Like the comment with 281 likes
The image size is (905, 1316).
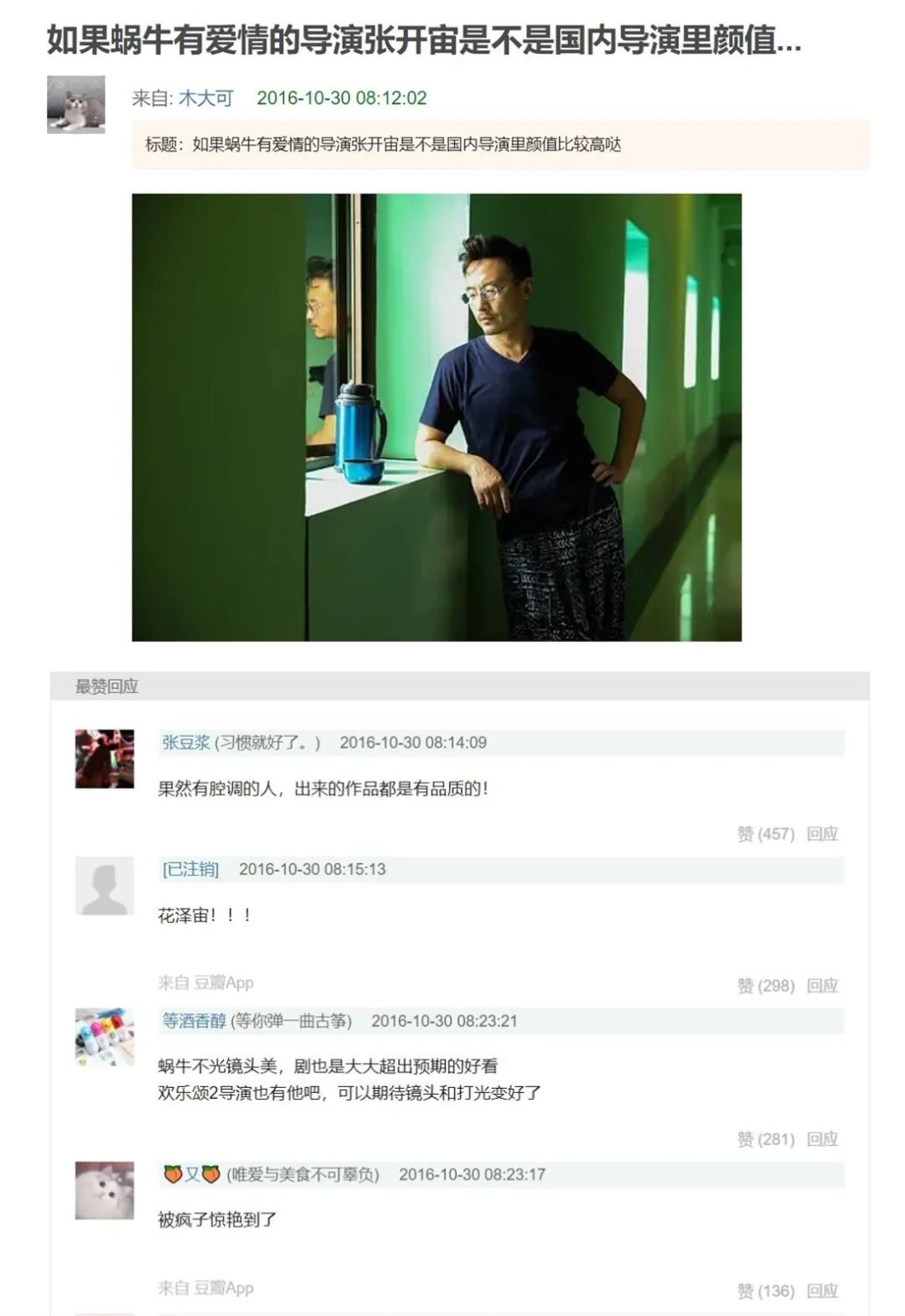[x=765, y=1139]
